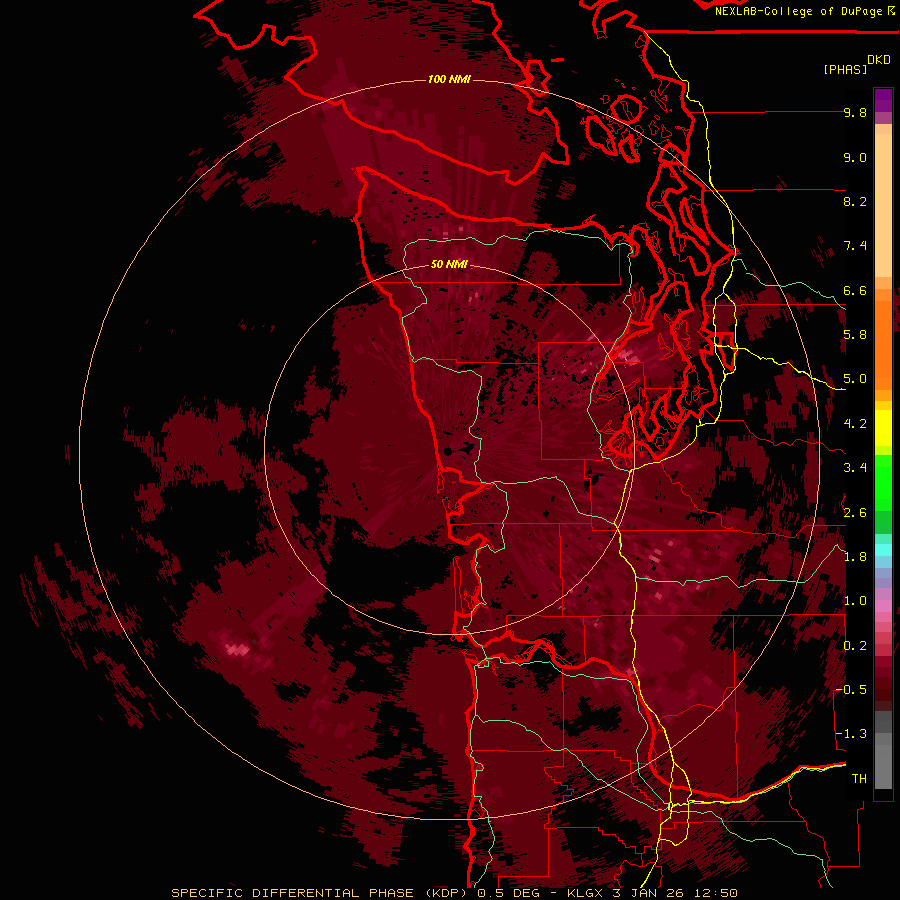This screenshot has width=900, height=900.
Task: Click the 100 NMI range ring label
Action: 449,79
